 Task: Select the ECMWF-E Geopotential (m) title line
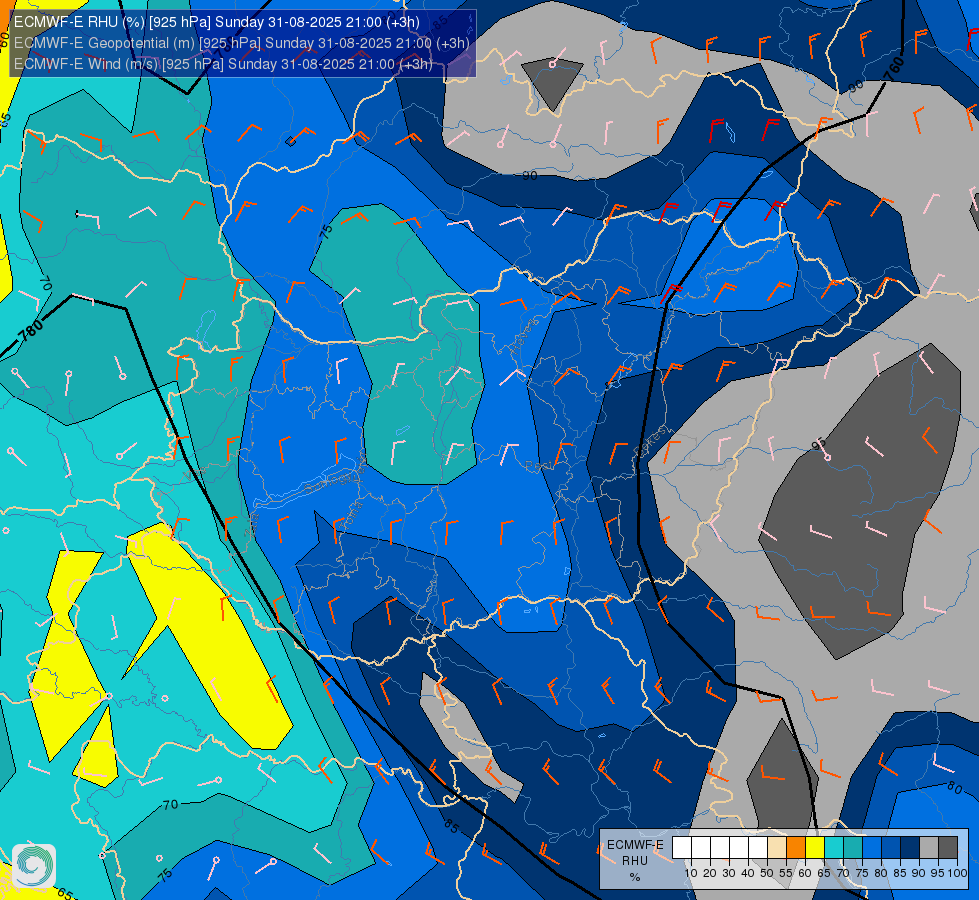tap(241, 43)
